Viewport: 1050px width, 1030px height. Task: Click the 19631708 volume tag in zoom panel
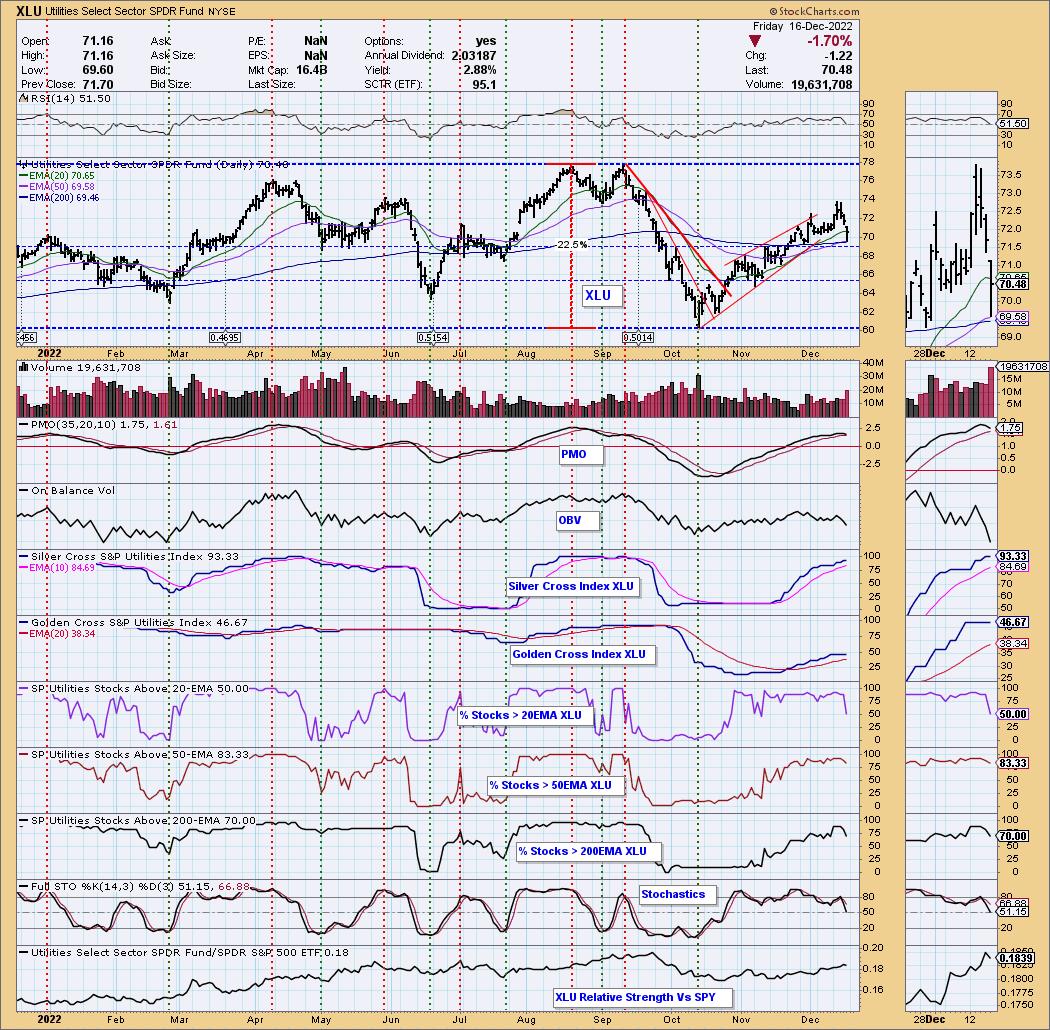pyautogui.click(x=1023, y=367)
